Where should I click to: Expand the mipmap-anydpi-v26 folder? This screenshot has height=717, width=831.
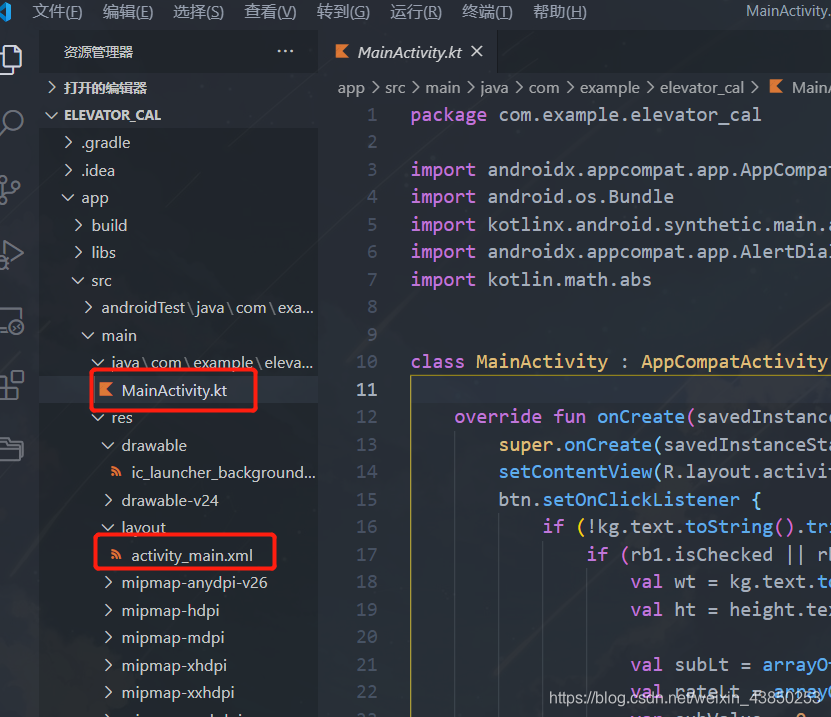point(179,583)
